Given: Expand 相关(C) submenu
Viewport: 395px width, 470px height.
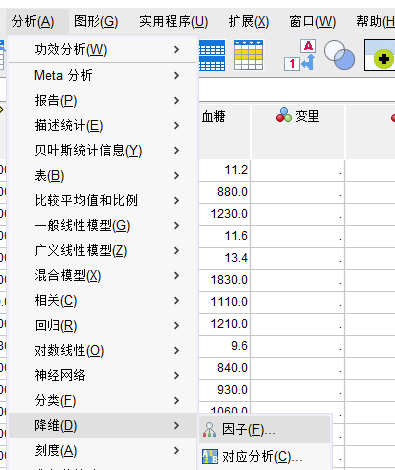Looking at the screenshot, I should (102, 301).
